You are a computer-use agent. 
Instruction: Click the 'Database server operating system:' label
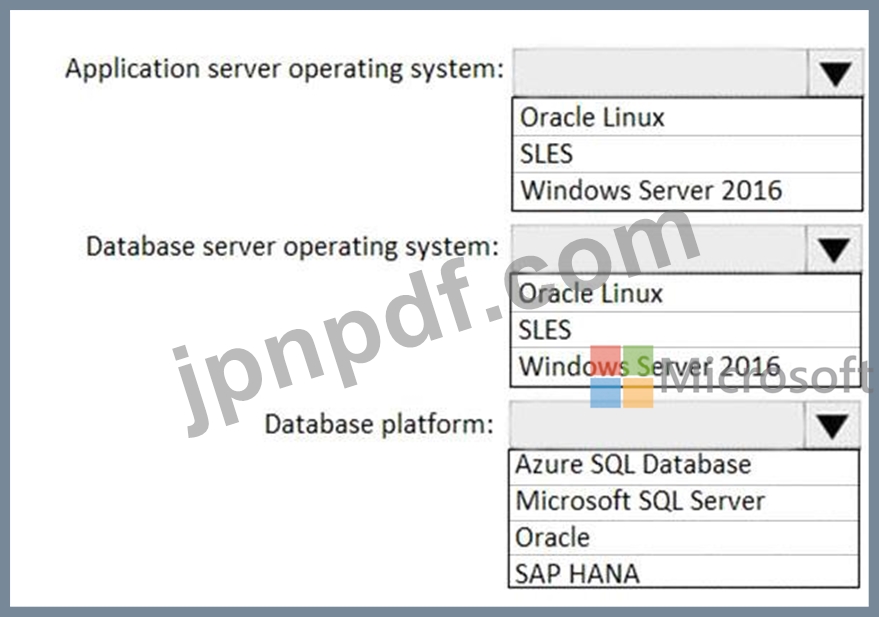[292, 247]
